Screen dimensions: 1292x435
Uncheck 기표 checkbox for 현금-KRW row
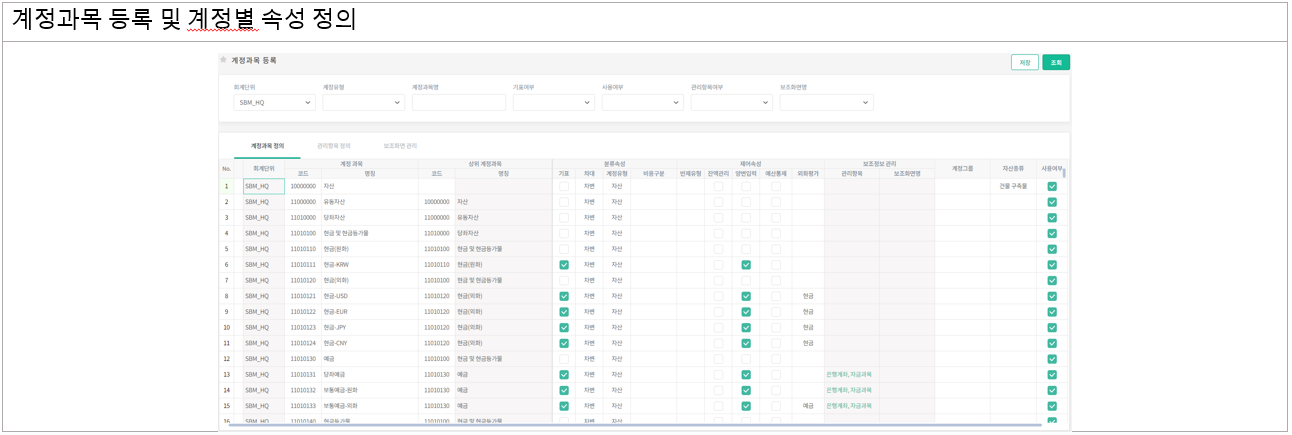(564, 265)
